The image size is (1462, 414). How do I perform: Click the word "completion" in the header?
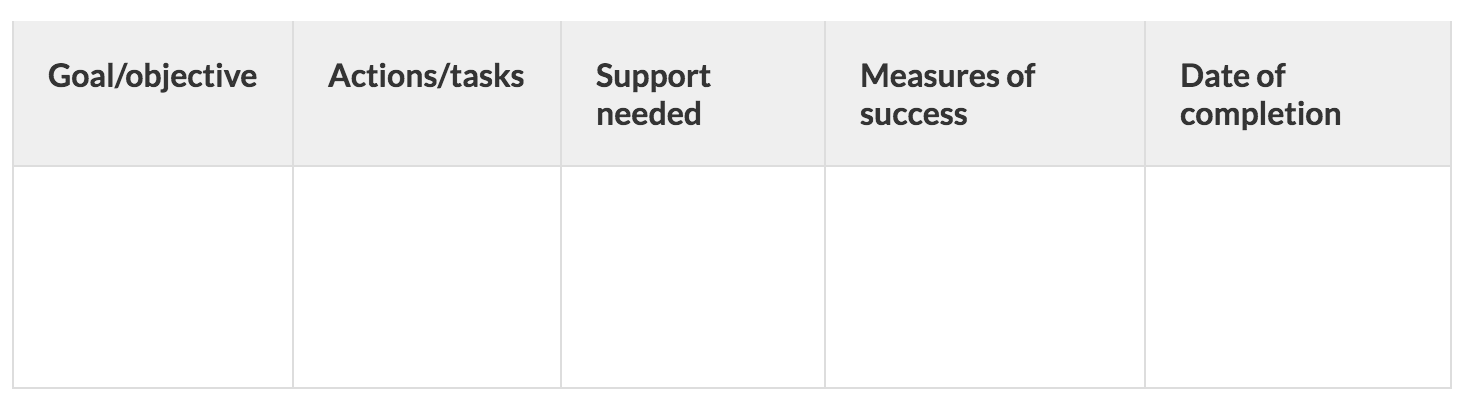click(1260, 114)
